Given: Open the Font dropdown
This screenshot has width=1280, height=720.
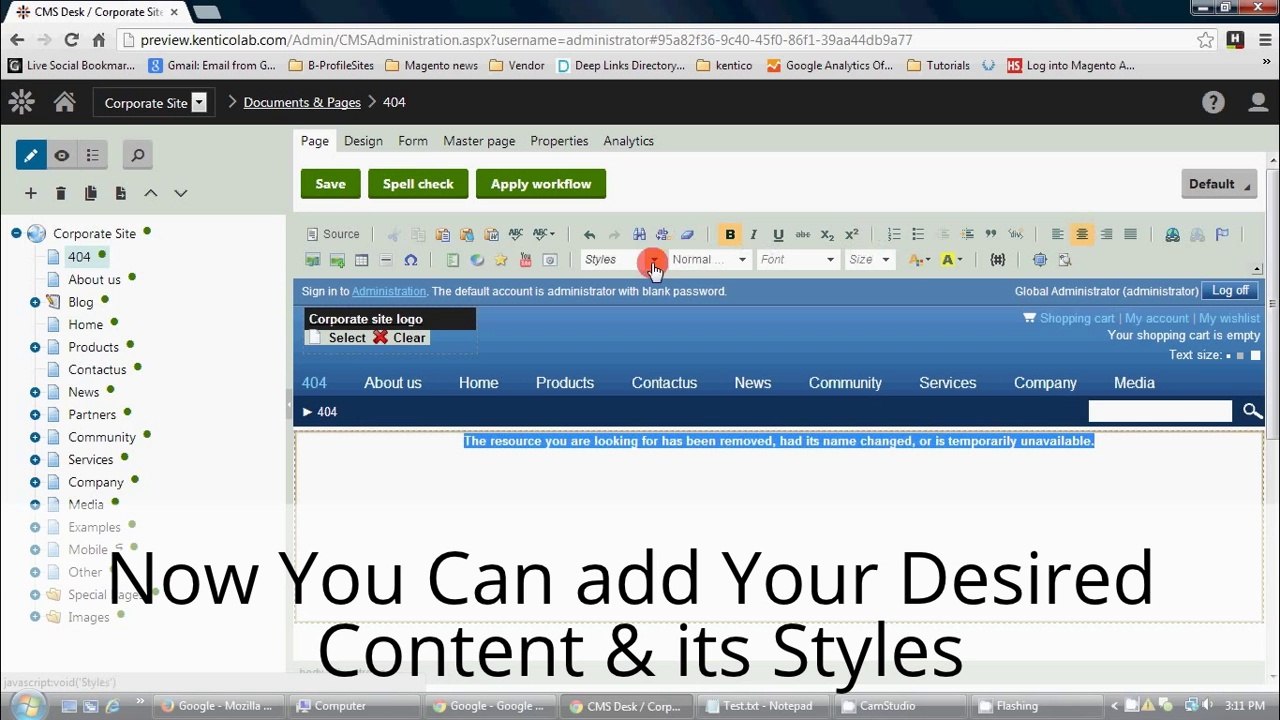Looking at the screenshot, I should [797, 260].
